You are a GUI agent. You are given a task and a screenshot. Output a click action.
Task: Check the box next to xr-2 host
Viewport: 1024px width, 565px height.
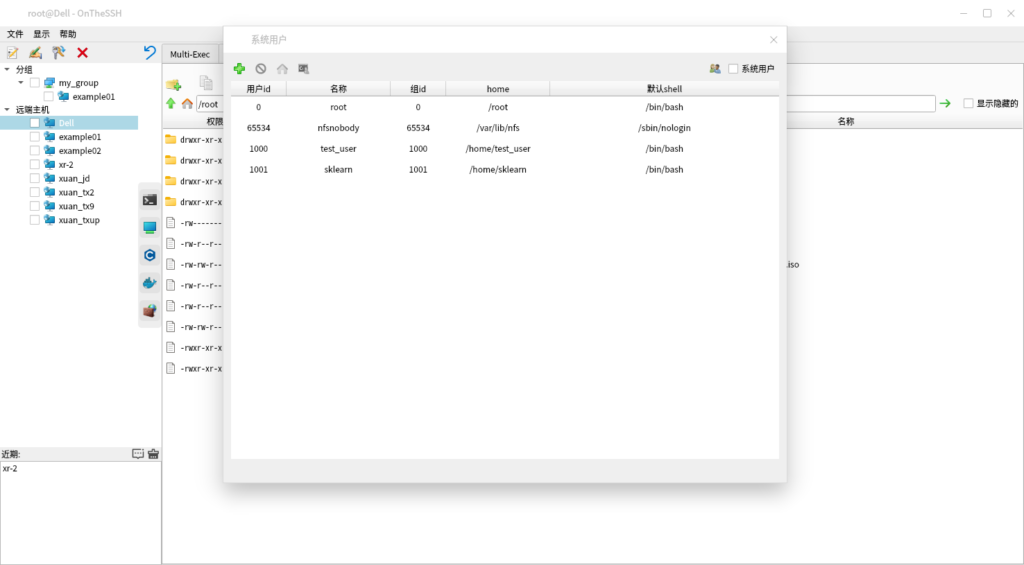(35, 165)
